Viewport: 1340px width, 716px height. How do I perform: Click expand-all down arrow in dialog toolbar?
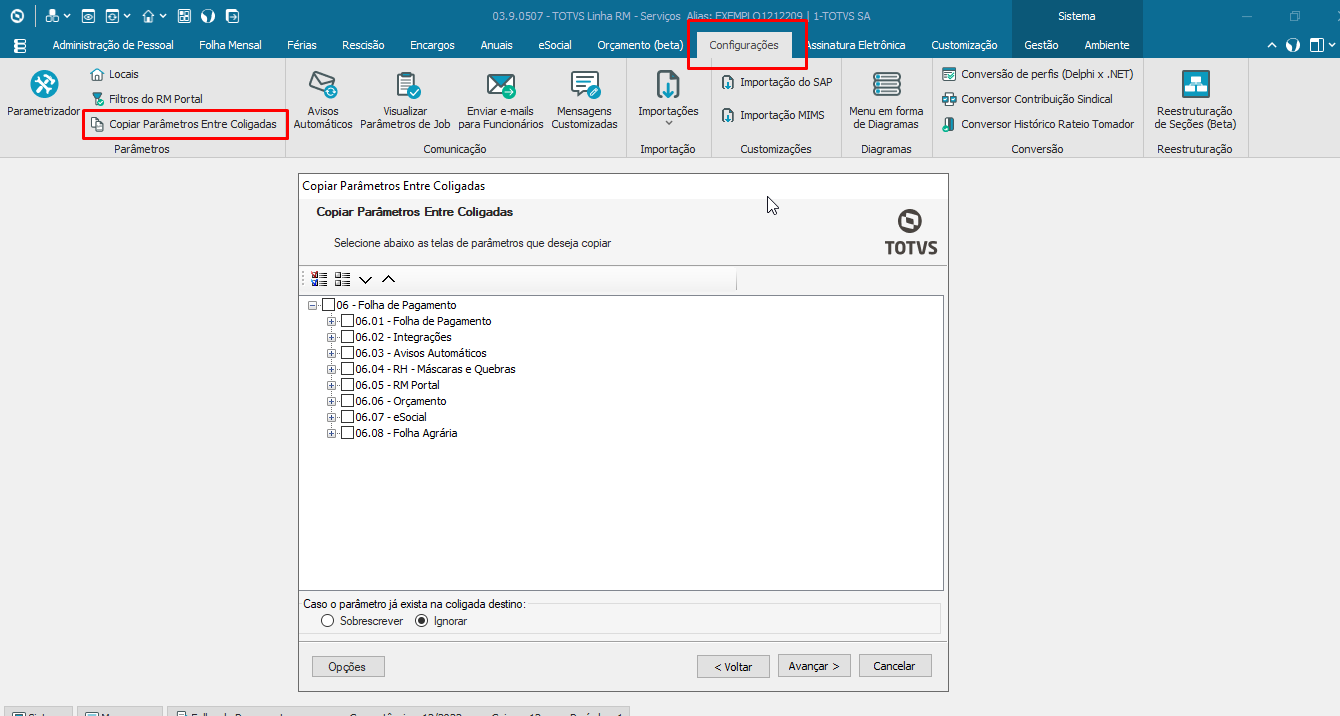coord(365,279)
